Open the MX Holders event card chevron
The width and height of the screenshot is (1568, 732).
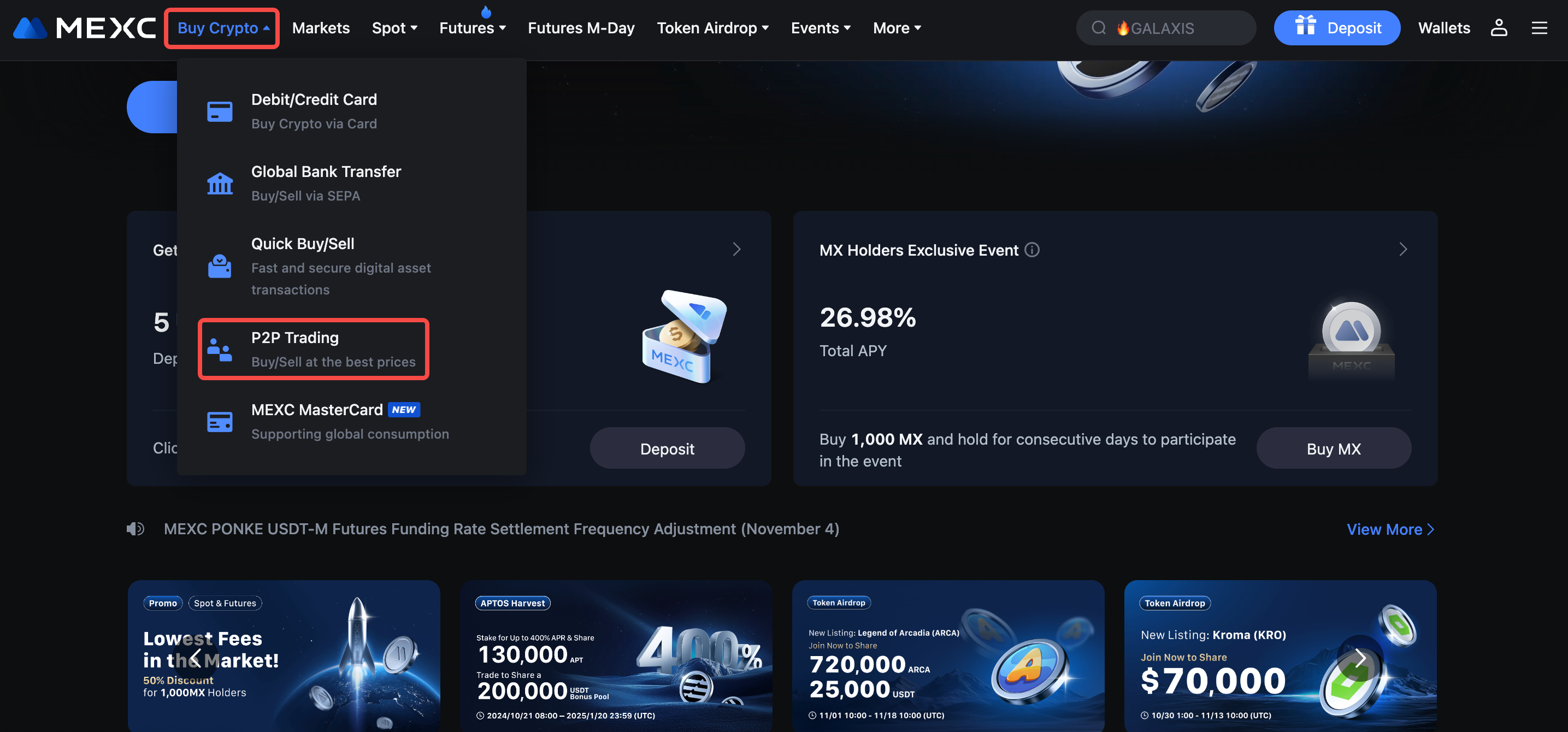(x=1403, y=250)
